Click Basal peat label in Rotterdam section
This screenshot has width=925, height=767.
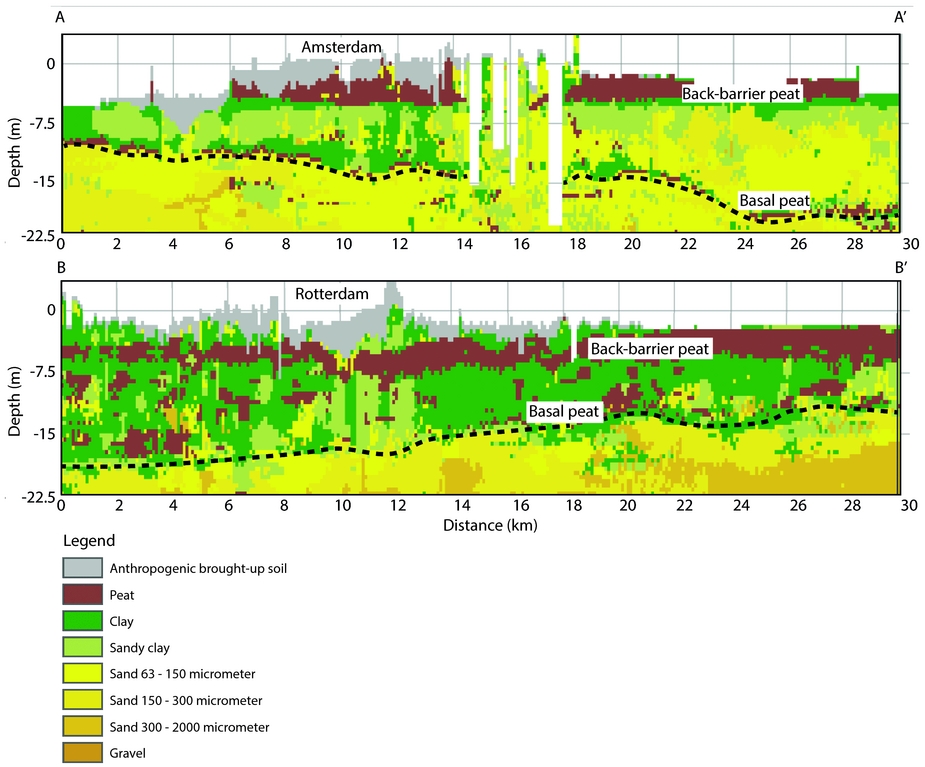click(x=563, y=411)
